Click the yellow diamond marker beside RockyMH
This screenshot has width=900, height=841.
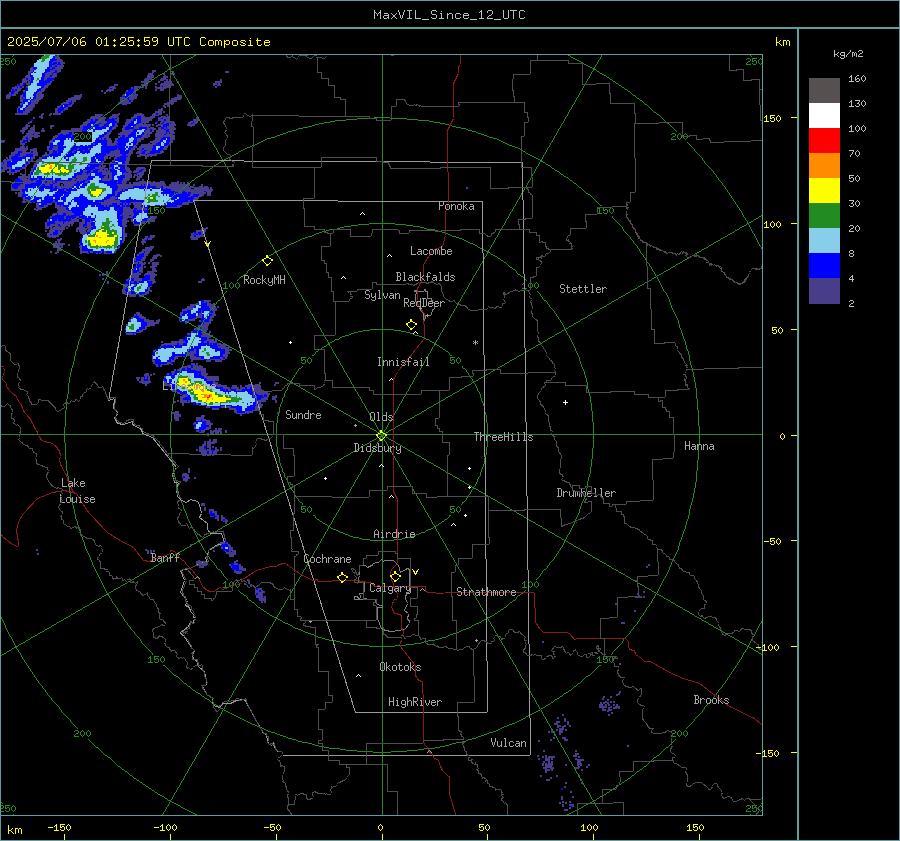coord(267,261)
